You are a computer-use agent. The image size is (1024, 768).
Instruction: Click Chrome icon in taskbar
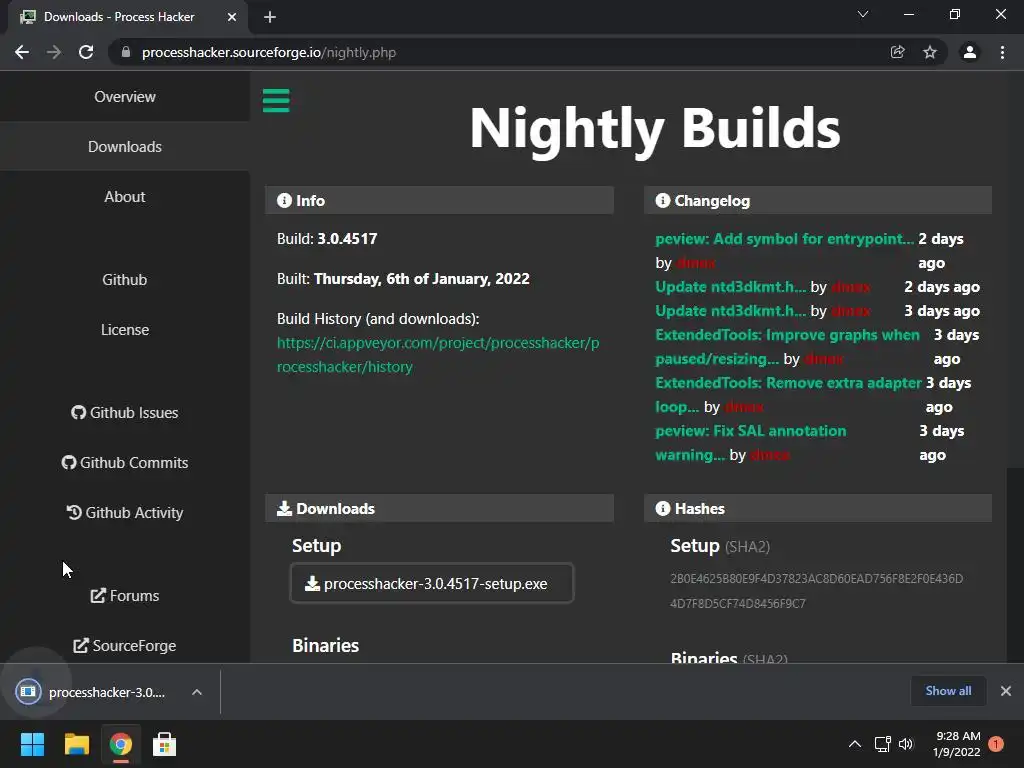tap(121, 744)
